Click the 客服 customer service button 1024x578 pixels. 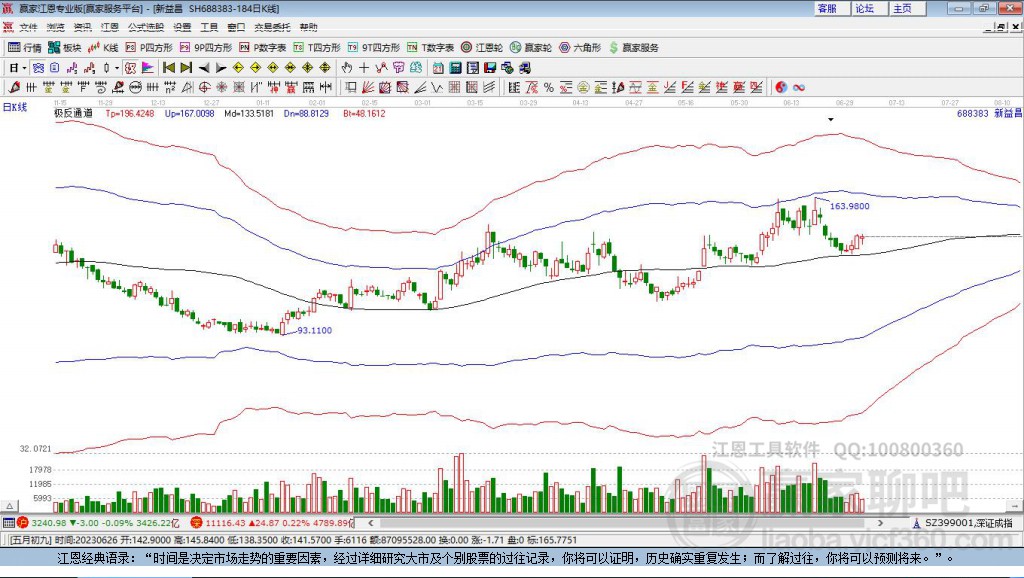[x=827, y=8]
